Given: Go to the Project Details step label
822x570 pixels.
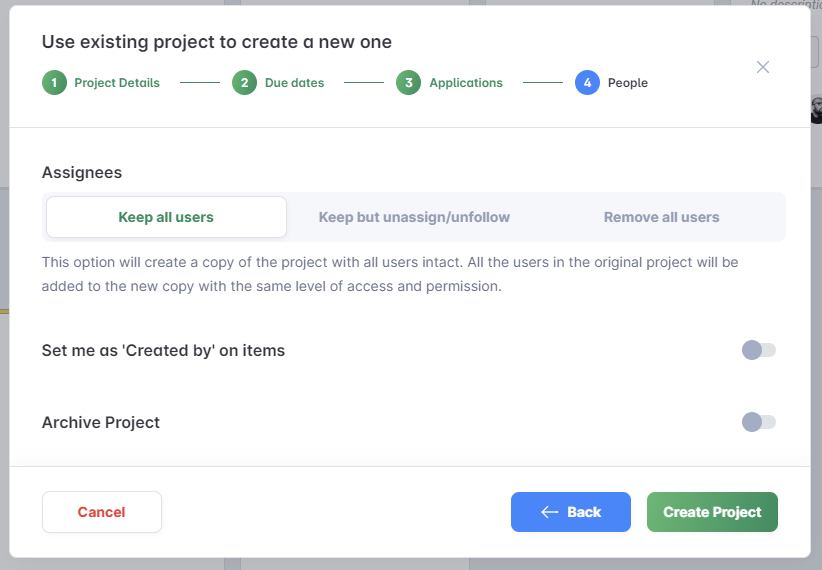Looking at the screenshot, I should 117,83.
